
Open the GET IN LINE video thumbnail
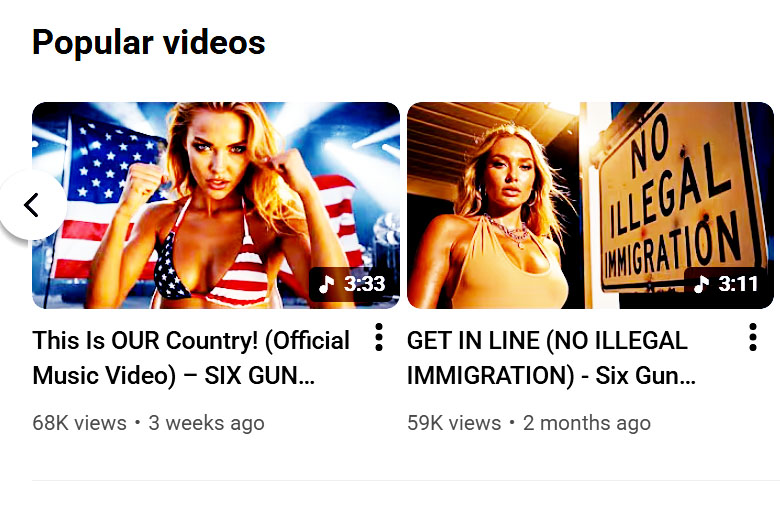(590, 205)
